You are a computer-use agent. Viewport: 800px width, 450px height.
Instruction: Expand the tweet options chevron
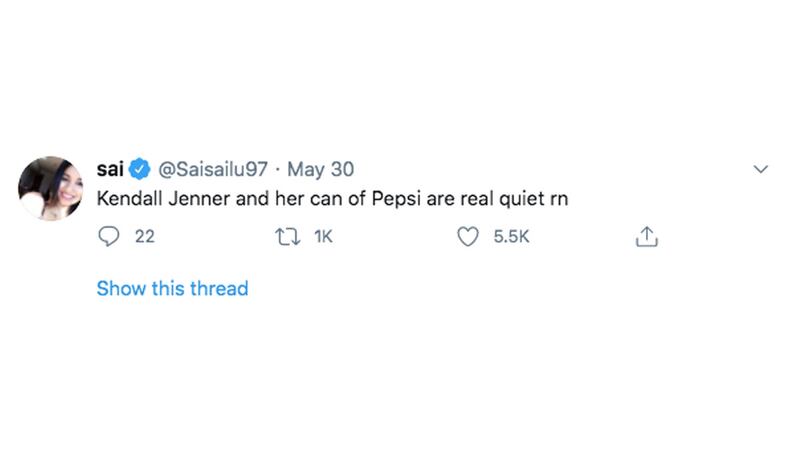pos(761,169)
